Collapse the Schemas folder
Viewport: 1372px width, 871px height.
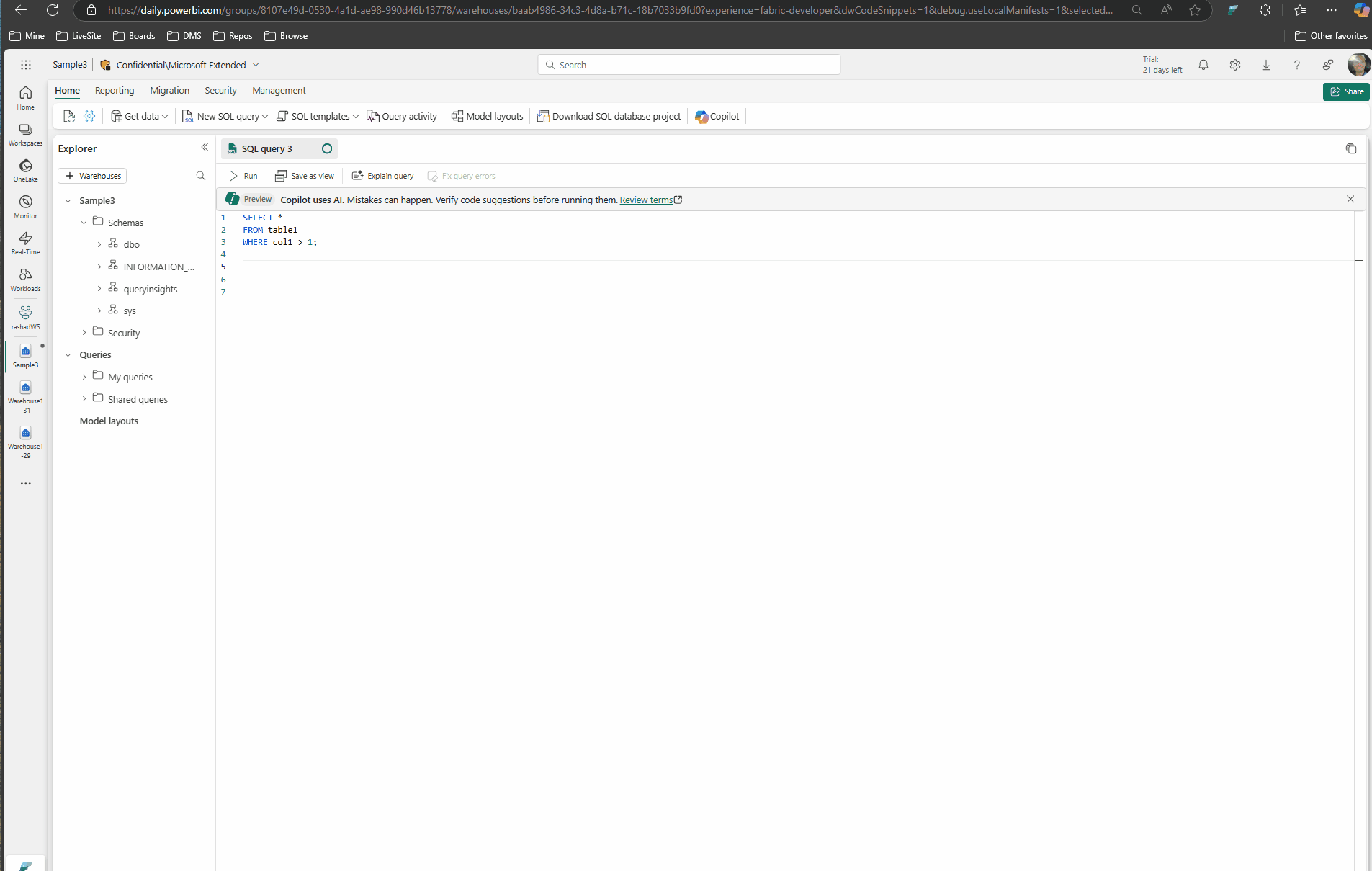pyautogui.click(x=84, y=223)
